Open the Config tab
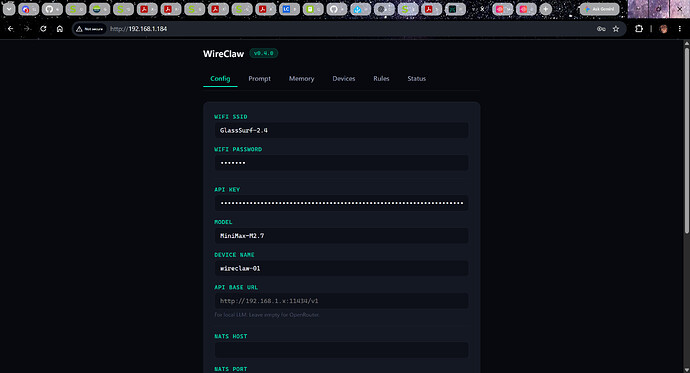This screenshot has height=373, width=690. click(220, 78)
